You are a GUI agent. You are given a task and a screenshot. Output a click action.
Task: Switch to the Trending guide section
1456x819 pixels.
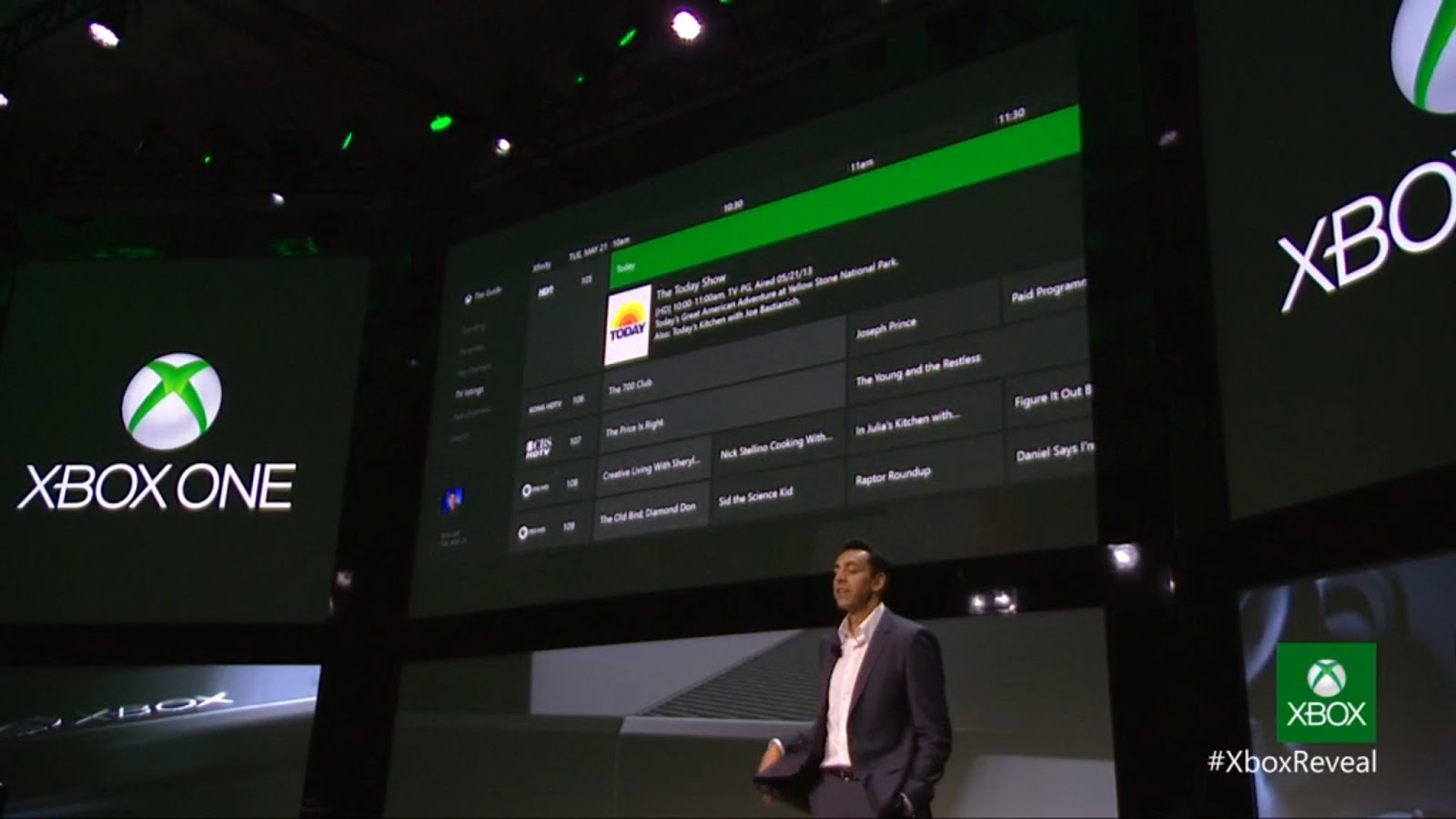tap(473, 328)
